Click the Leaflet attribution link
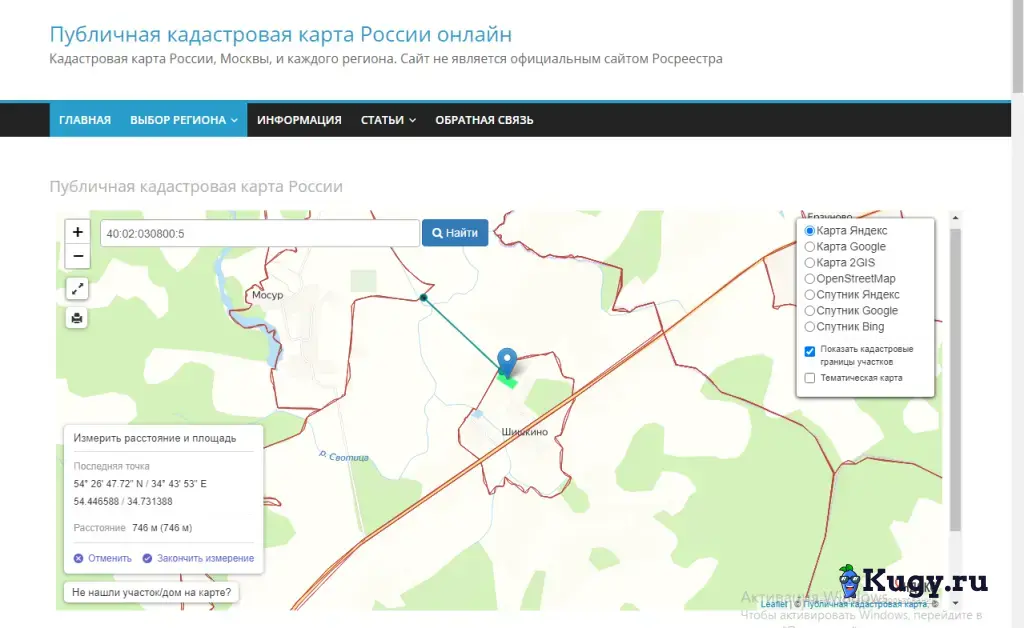Image resolution: width=1024 pixels, height=628 pixels. pyautogui.click(x=774, y=604)
